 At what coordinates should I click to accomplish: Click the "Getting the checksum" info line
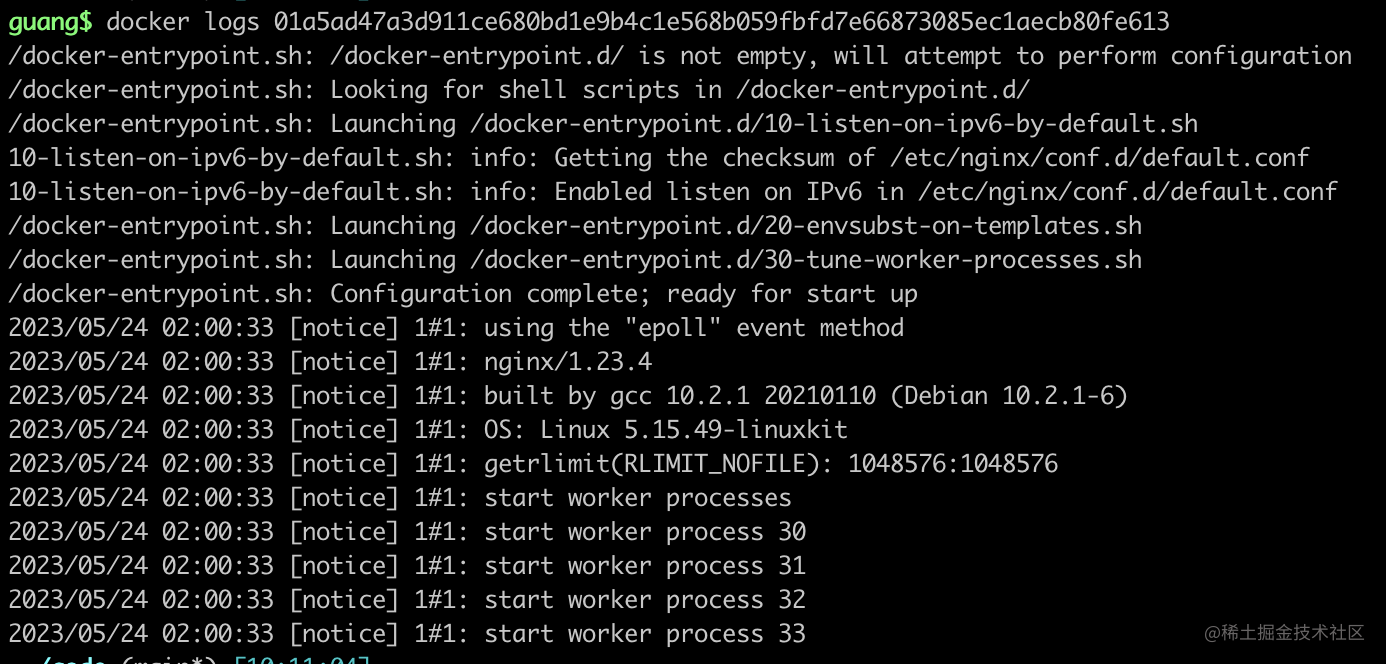[x=658, y=158]
